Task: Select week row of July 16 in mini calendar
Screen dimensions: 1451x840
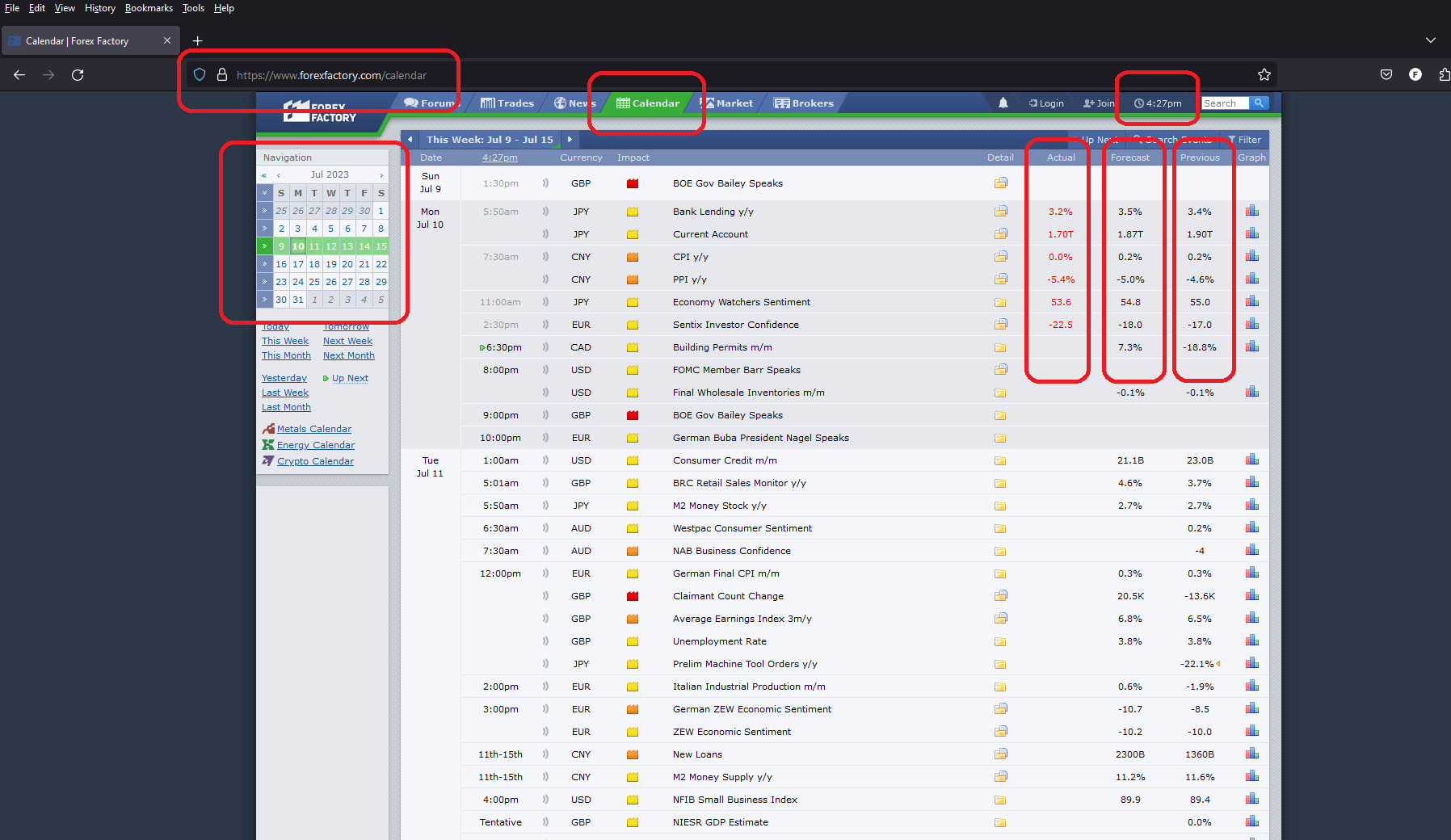Action: (264, 264)
